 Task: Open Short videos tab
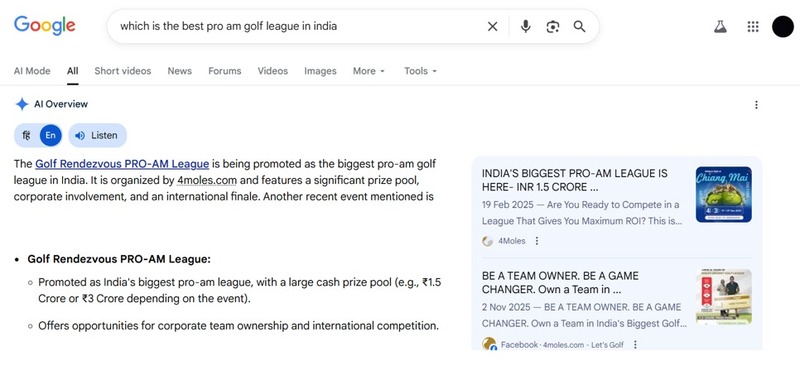[x=122, y=71]
